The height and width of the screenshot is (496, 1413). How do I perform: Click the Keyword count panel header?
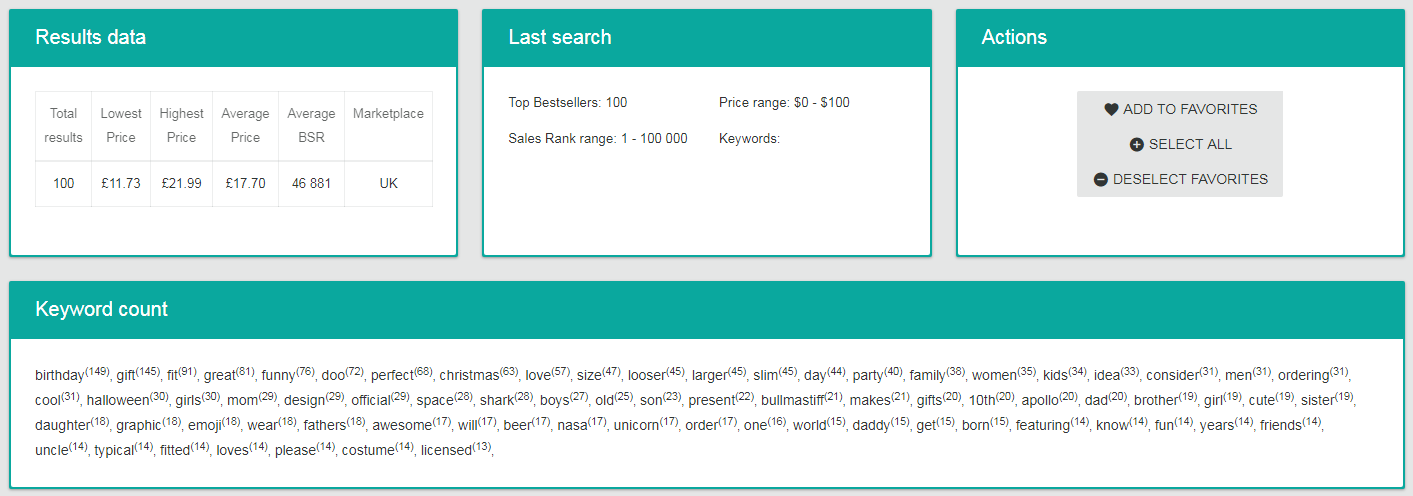(707, 310)
